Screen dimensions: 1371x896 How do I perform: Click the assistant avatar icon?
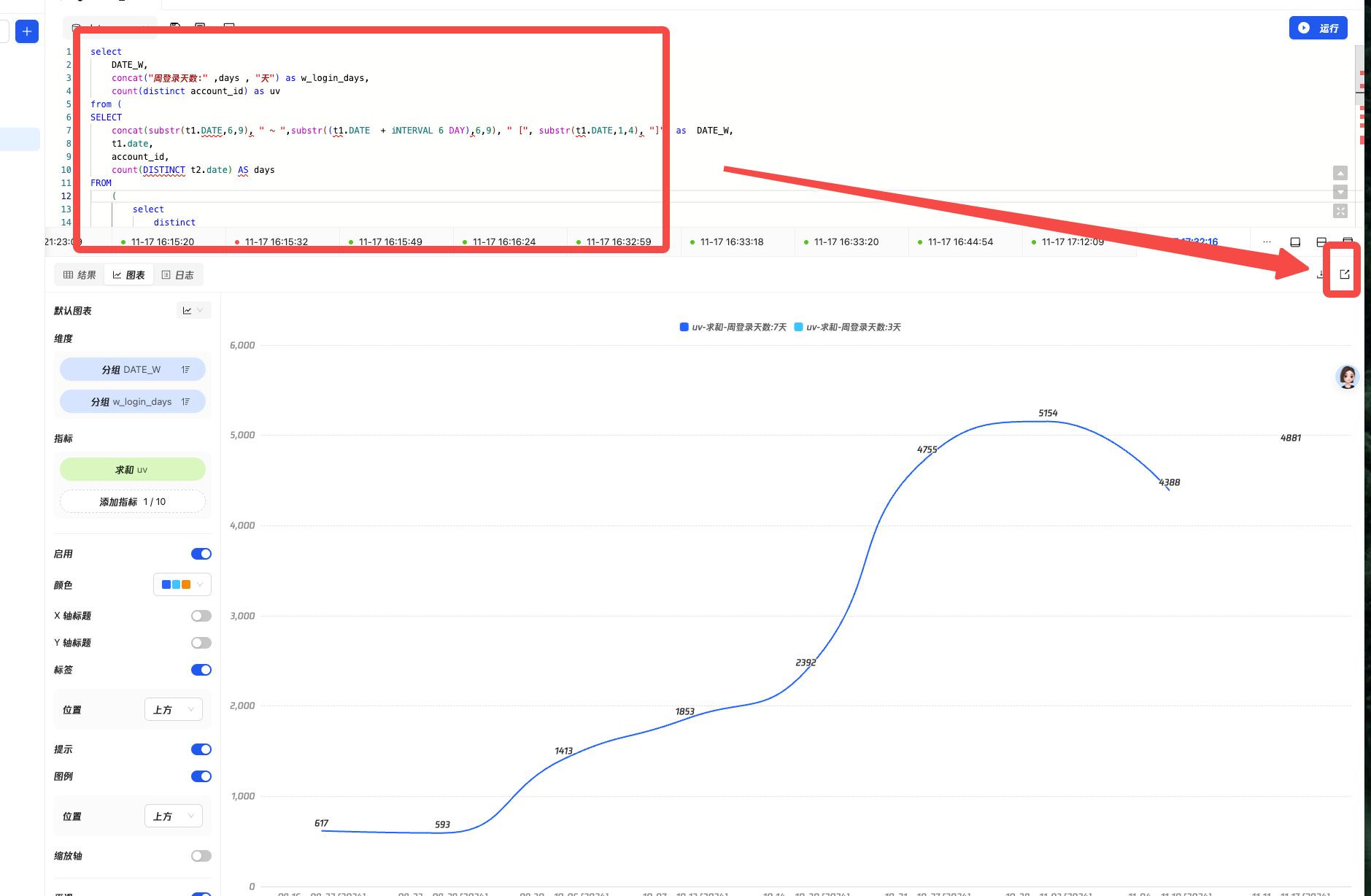pos(1347,376)
